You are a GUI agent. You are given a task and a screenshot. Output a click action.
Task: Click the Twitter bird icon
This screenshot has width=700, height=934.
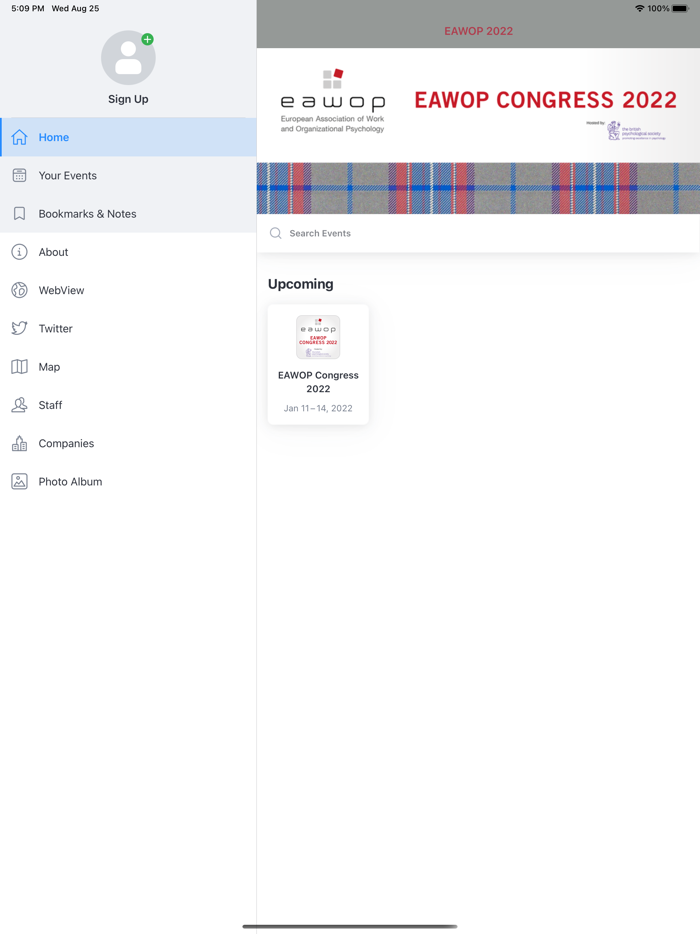(20, 328)
